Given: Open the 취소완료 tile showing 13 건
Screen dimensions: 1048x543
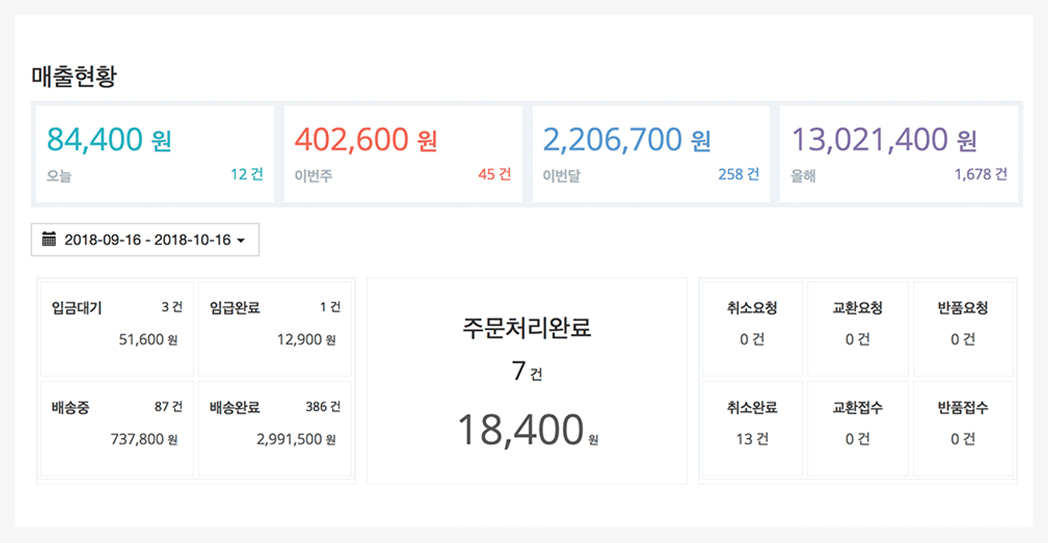Looking at the screenshot, I should point(753,429).
